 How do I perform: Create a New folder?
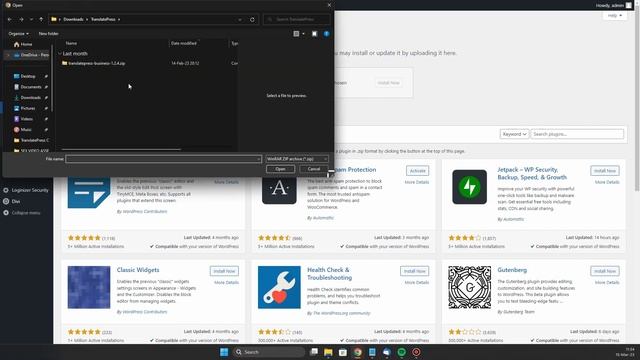[49, 33]
